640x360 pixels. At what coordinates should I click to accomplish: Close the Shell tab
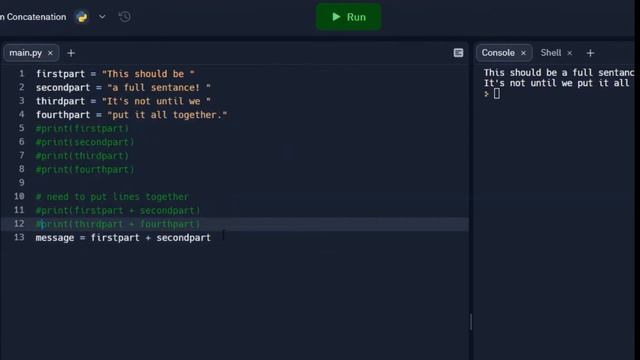(x=569, y=53)
